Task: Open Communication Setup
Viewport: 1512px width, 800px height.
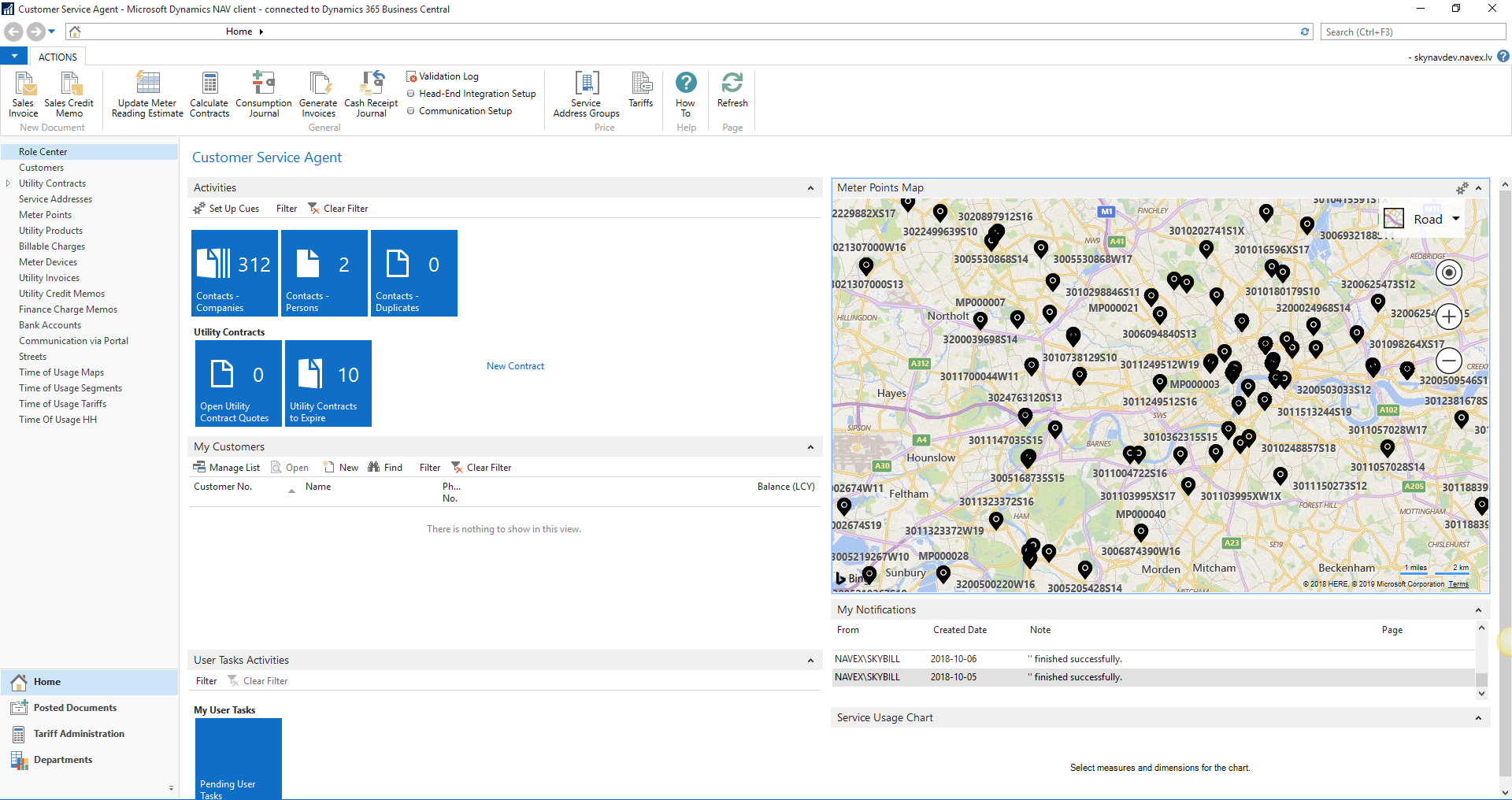Action: pos(459,111)
